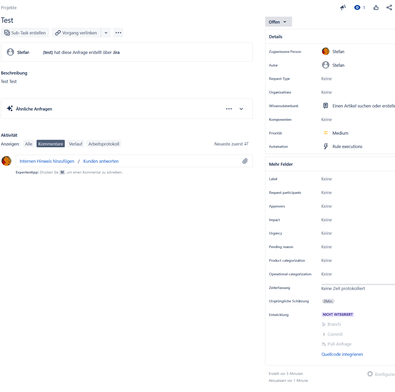Image resolution: width=395 pixels, height=392 pixels.
Task: Click the Projekte breadcrumb link
Action: click(x=9, y=7)
